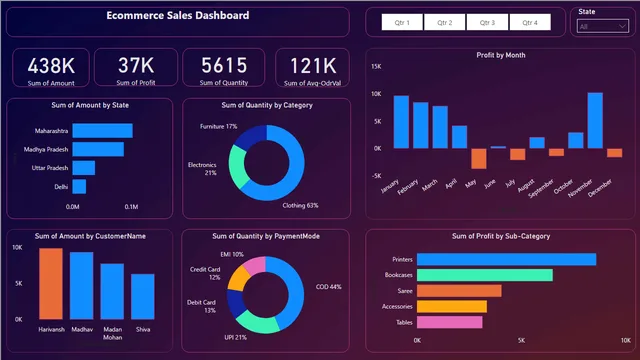Click the negative September profit bar
Viewport: 640px width, 360px height.
(556, 152)
